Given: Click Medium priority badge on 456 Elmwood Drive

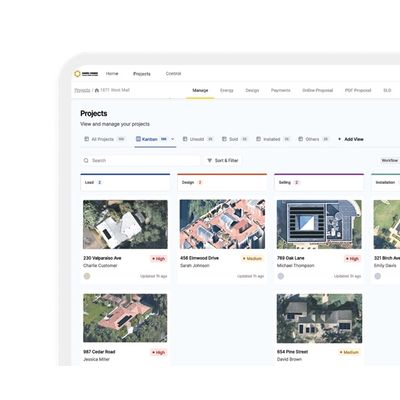Looking at the screenshot, I should click(x=252, y=259).
